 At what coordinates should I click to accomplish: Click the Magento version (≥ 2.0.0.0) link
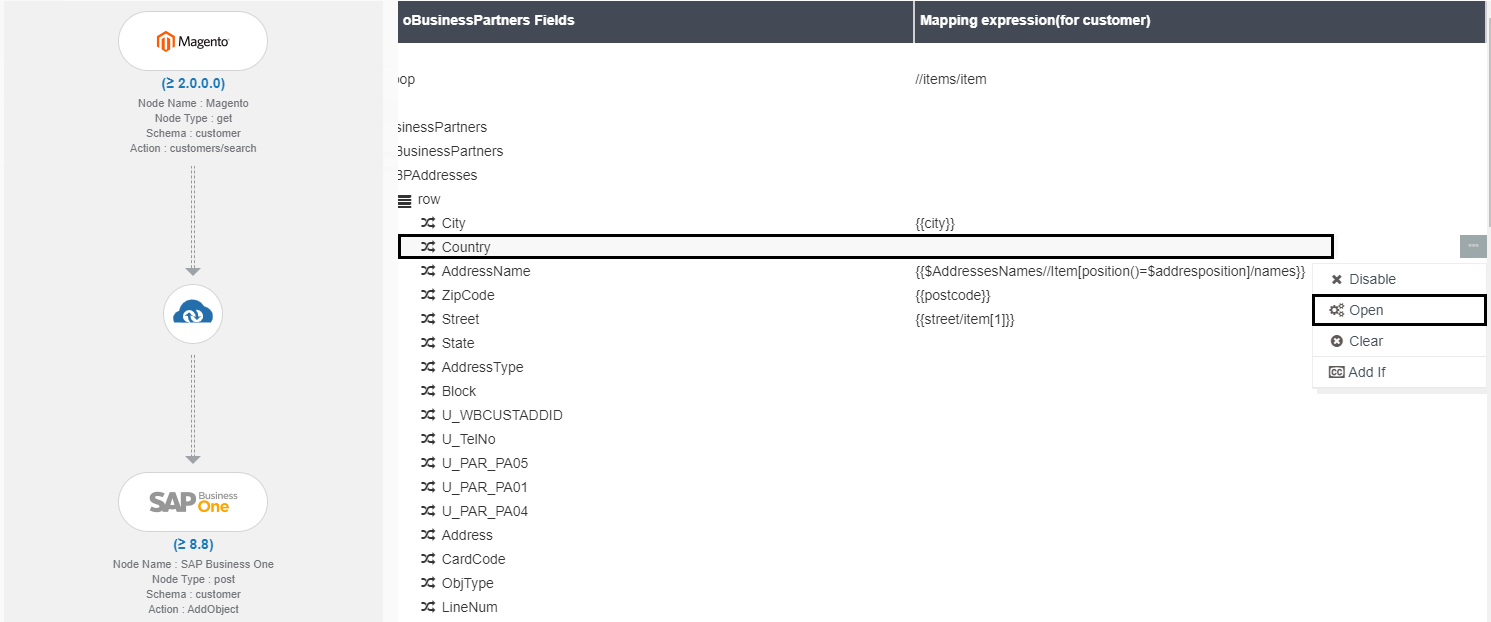(193, 84)
